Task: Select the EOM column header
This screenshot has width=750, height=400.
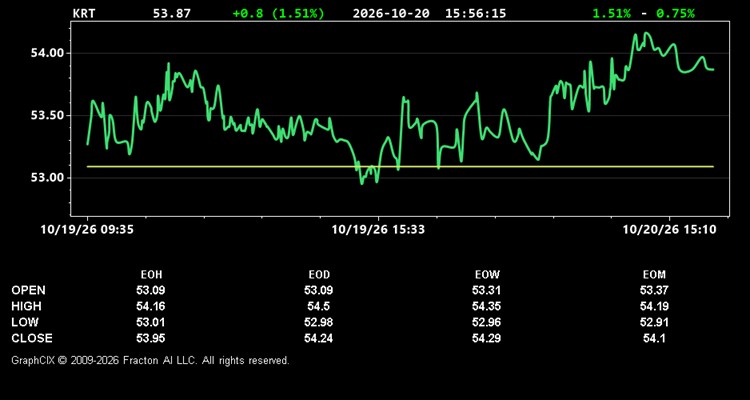Action: coord(654,275)
